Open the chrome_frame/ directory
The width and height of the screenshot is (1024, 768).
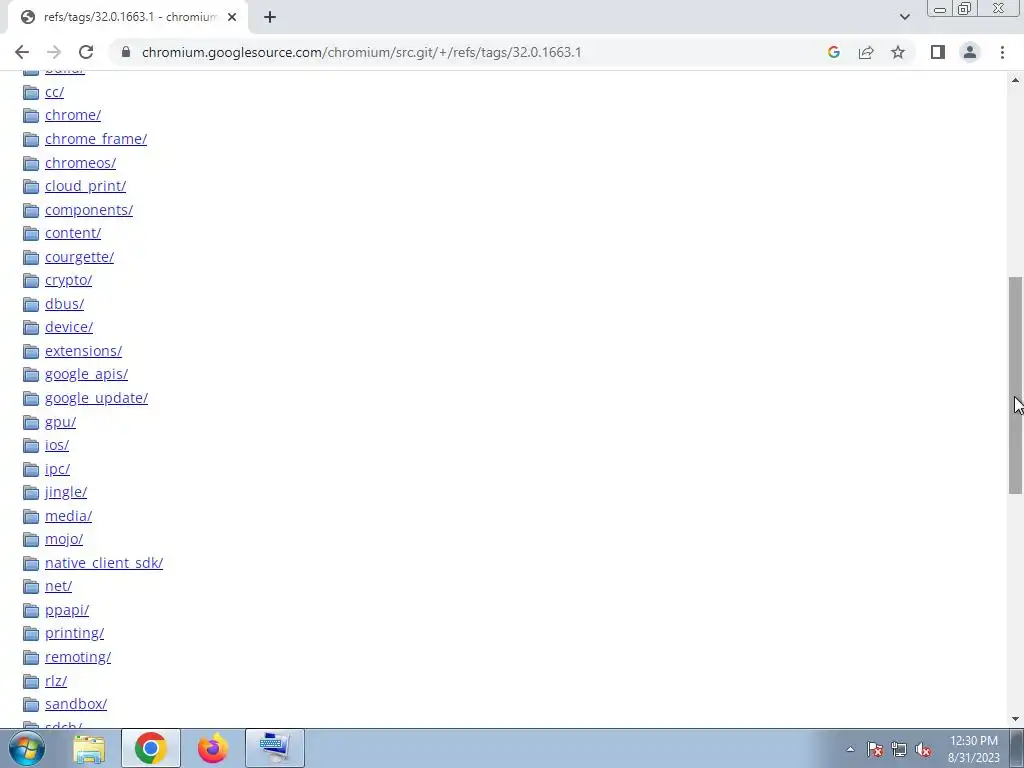(96, 139)
